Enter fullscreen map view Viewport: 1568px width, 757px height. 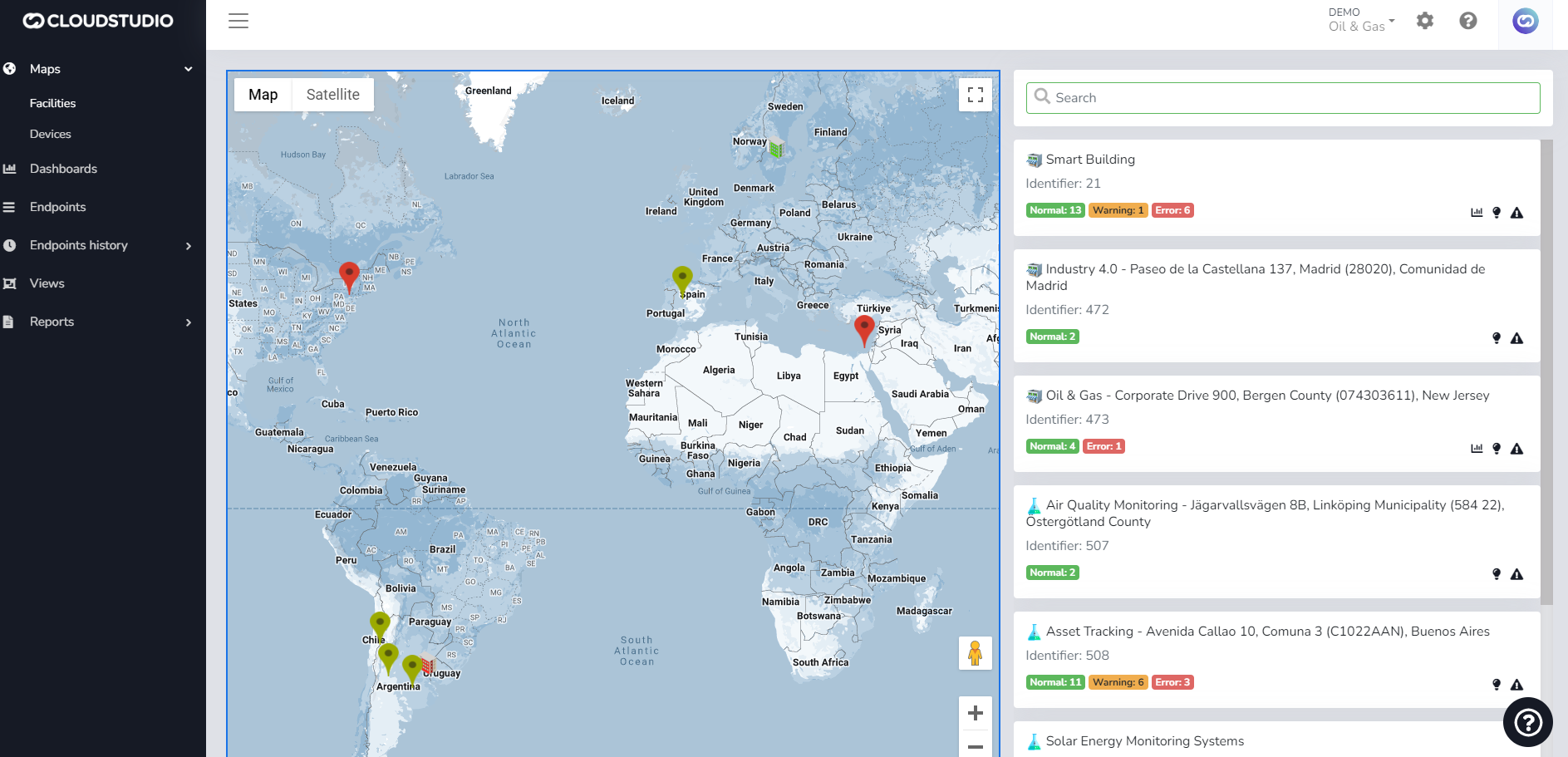click(x=976, y=95)
